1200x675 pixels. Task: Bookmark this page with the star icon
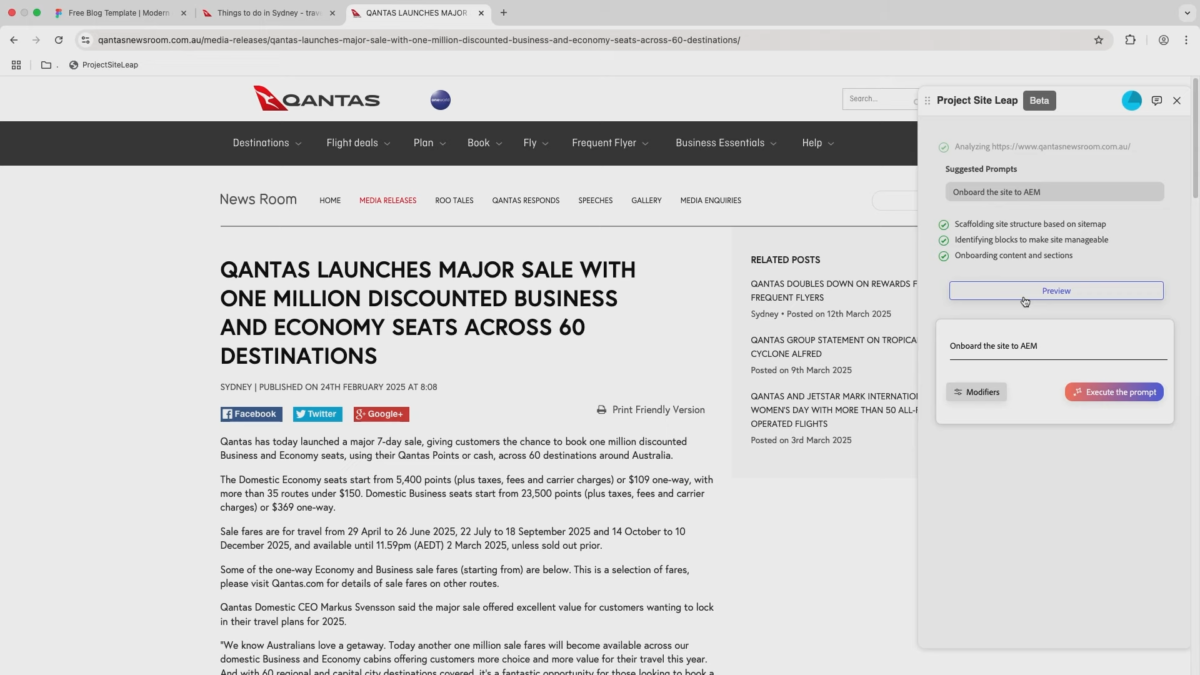coord(1098,40)
